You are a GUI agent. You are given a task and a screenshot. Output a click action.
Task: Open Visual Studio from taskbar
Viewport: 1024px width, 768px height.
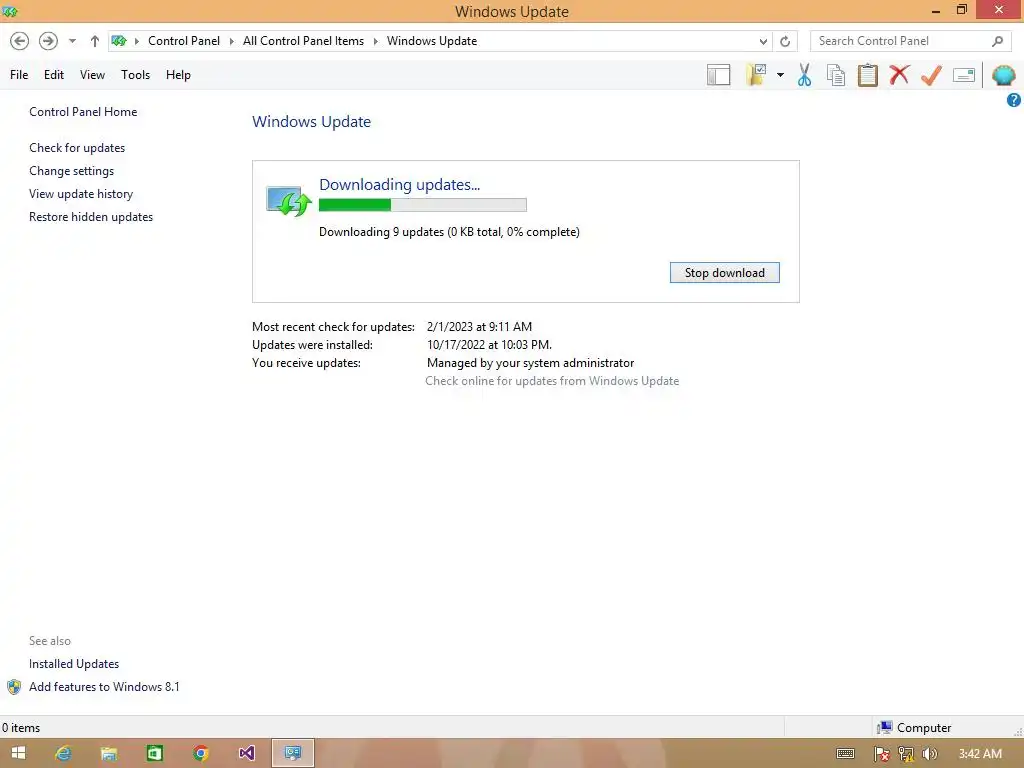246,753
